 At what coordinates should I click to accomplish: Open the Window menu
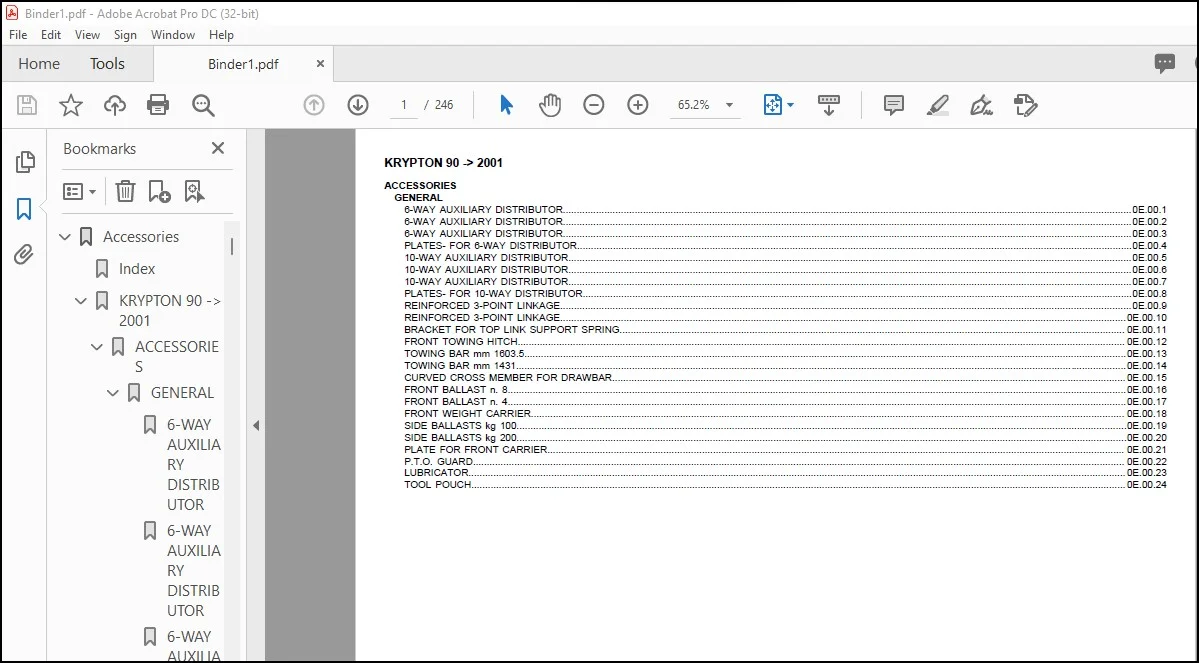point(173,34)
